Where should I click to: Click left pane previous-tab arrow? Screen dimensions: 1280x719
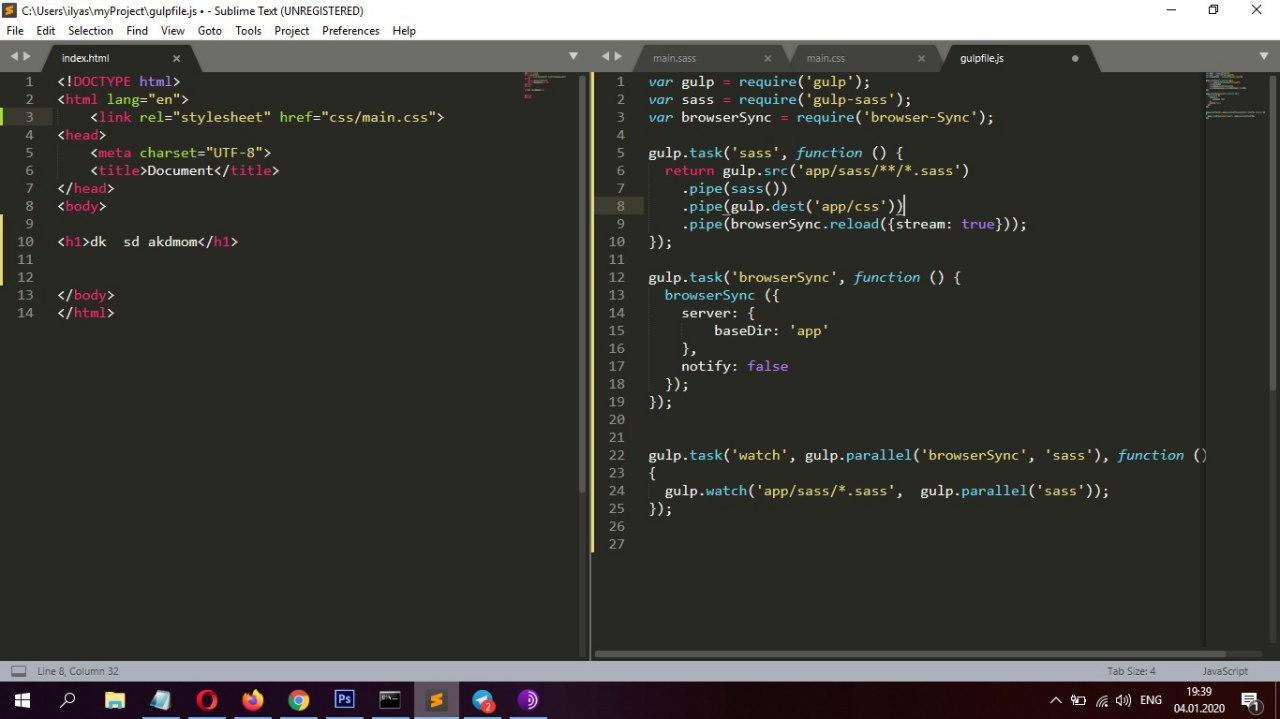pyautogui.click(x=14, y=57)
